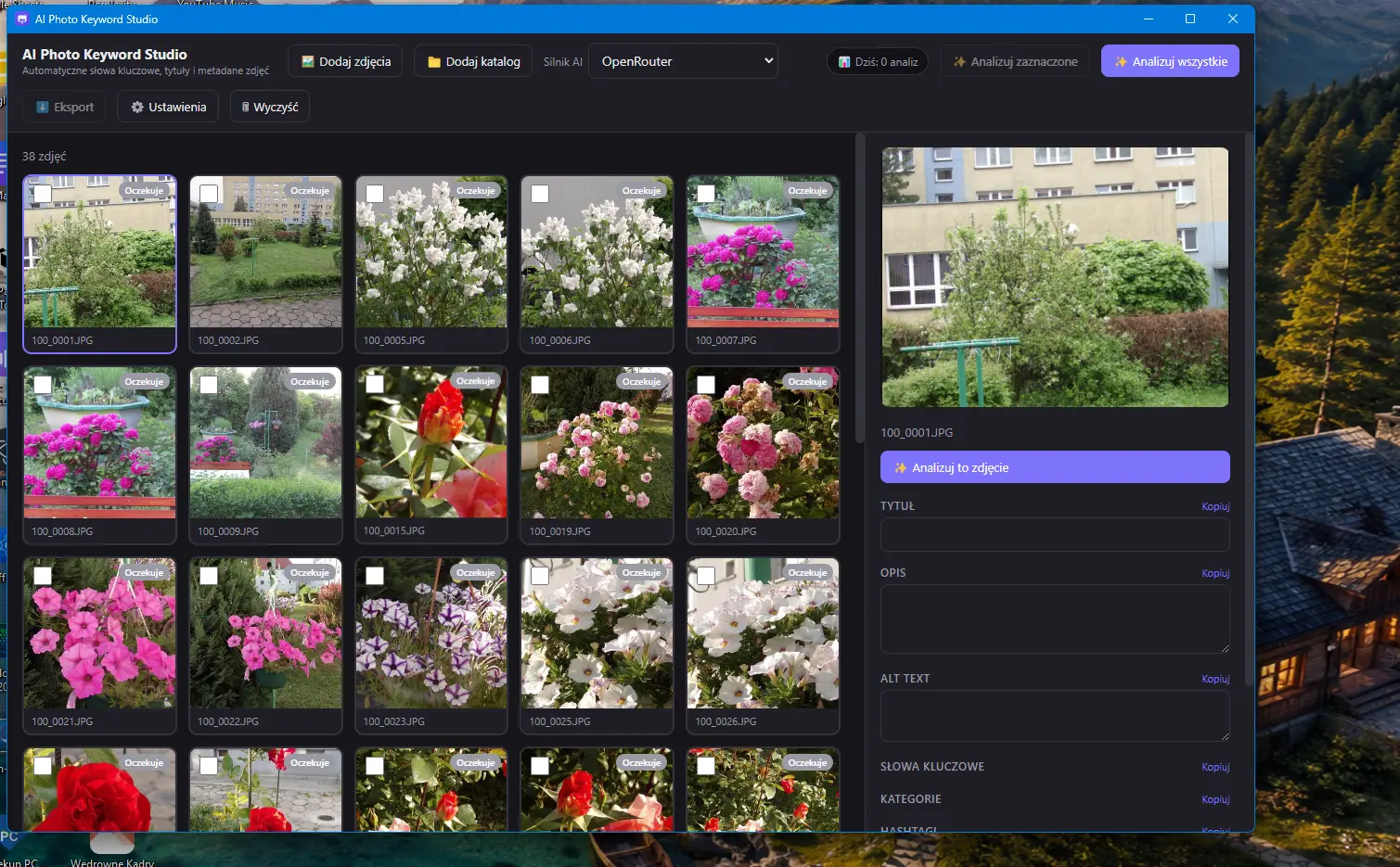Click the details panel vertical scrollbar
The width and height of the screenshot is (1400, 867).
(x=1249, y=408)
